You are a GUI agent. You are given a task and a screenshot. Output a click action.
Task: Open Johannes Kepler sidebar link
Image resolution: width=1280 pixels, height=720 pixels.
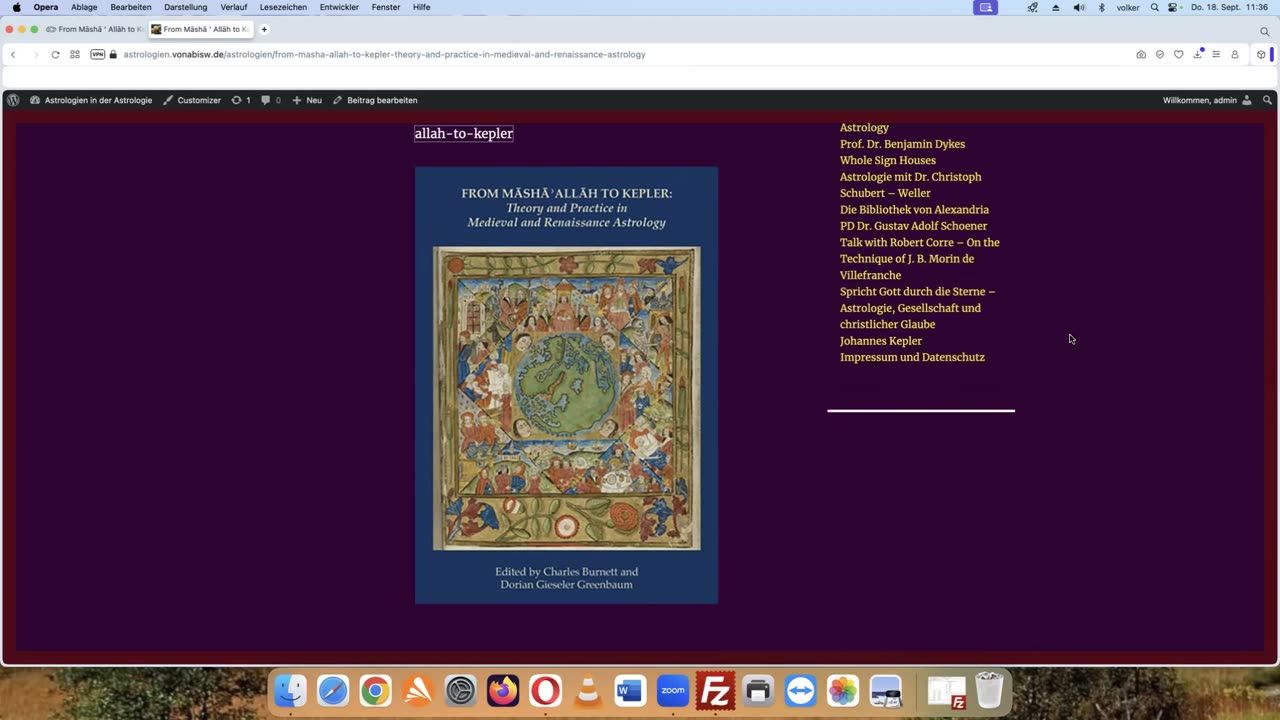pos(881,341)
